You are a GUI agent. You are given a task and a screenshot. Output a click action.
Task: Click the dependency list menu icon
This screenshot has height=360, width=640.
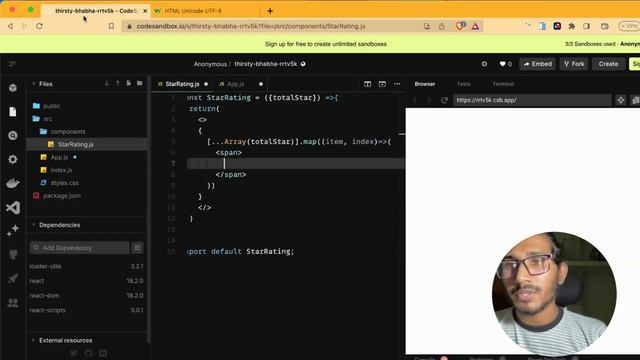(x=138, y=248)
